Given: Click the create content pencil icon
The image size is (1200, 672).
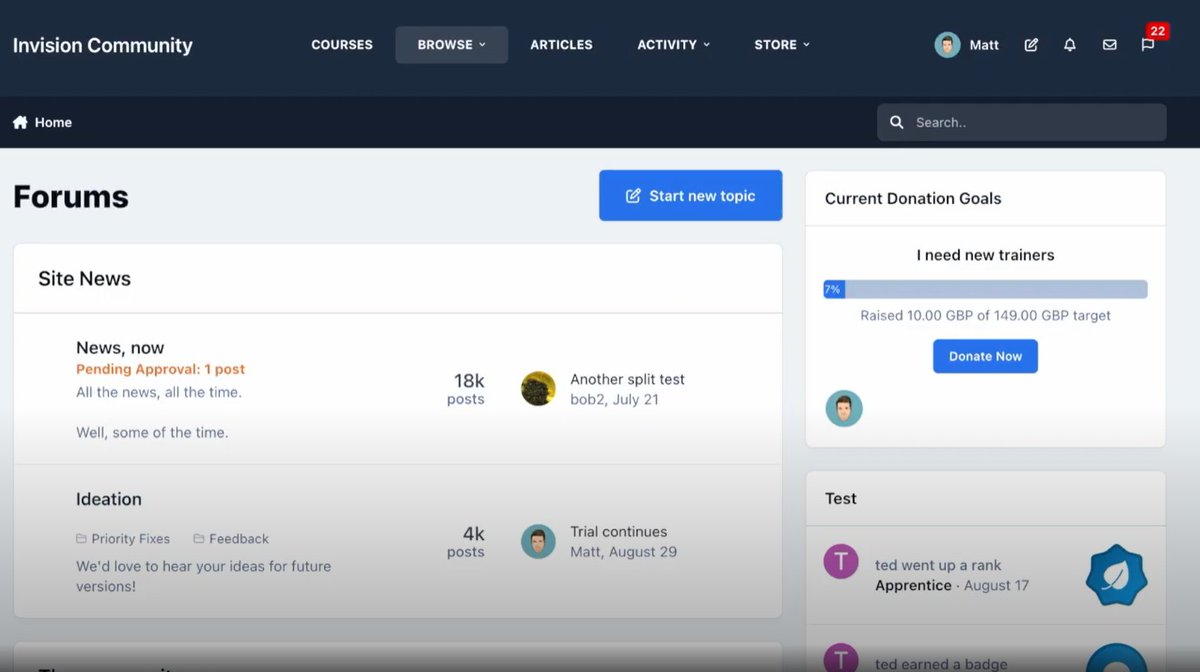Looking at the screenshot, I should 1031,45.
